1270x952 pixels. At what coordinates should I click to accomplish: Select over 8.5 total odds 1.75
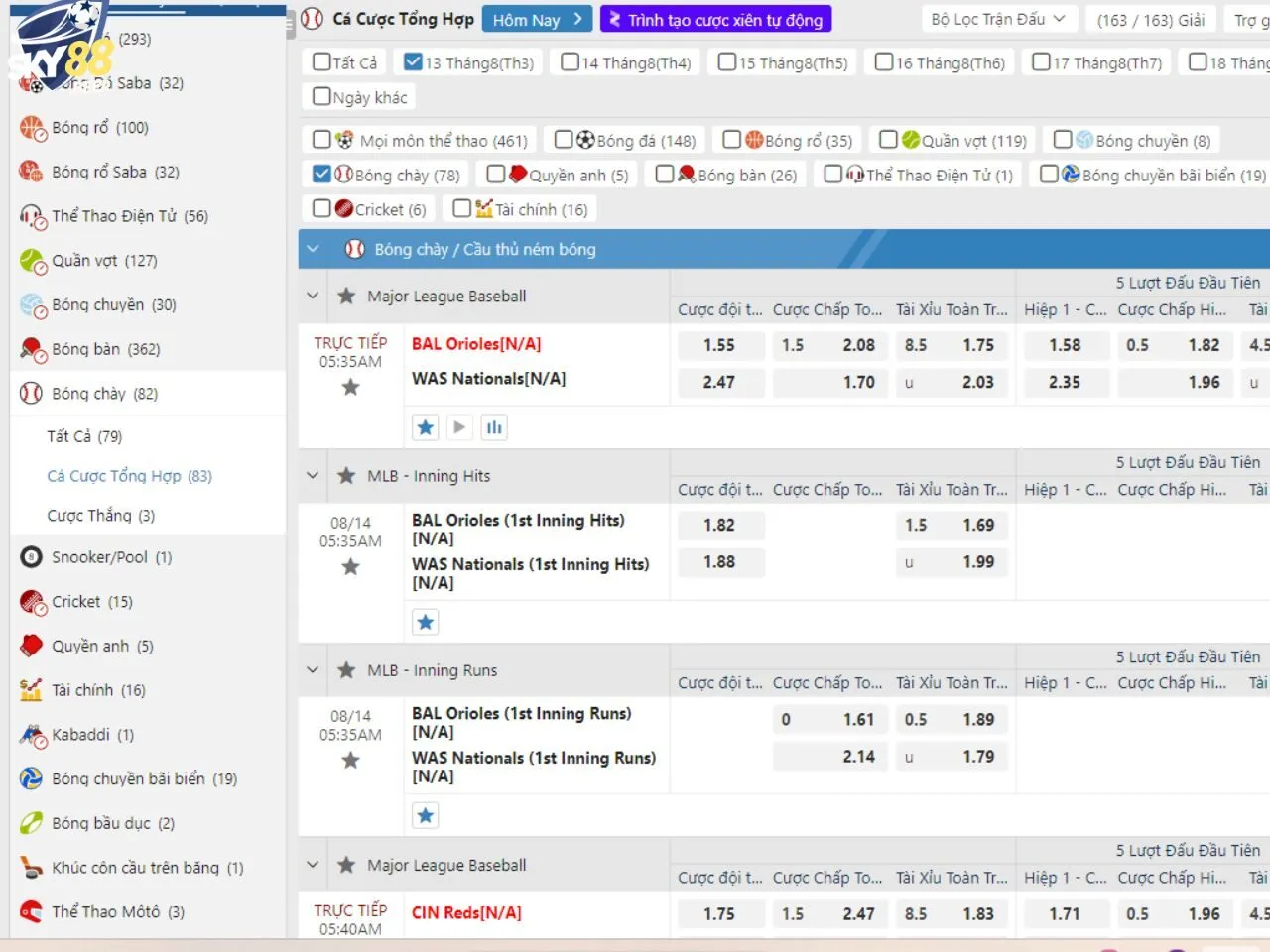[952, 345]
